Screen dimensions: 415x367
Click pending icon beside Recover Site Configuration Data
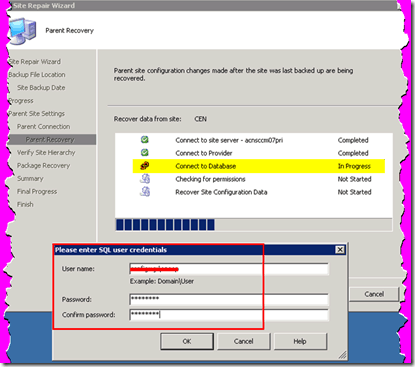145,192
